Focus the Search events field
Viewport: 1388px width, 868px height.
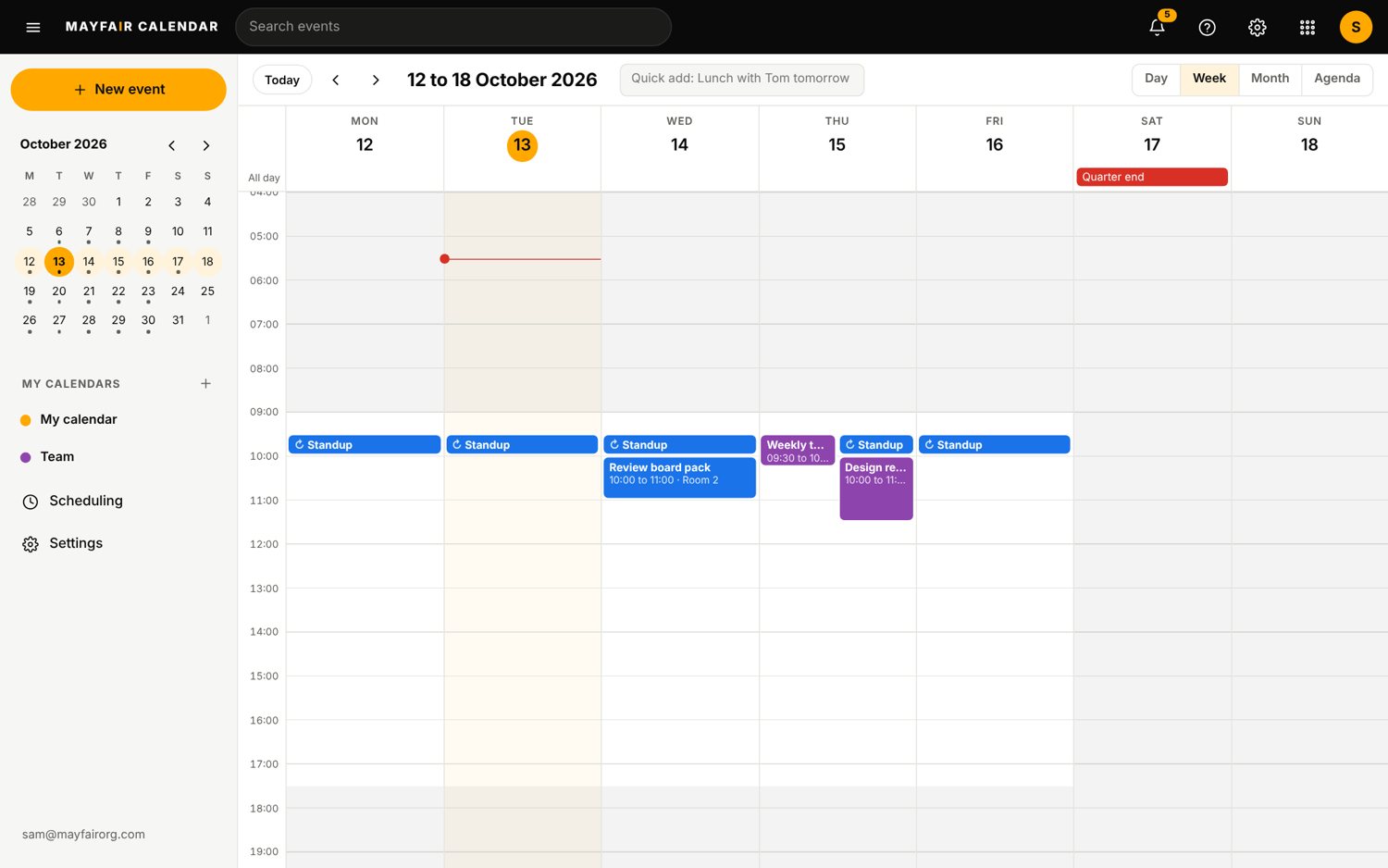453,27
